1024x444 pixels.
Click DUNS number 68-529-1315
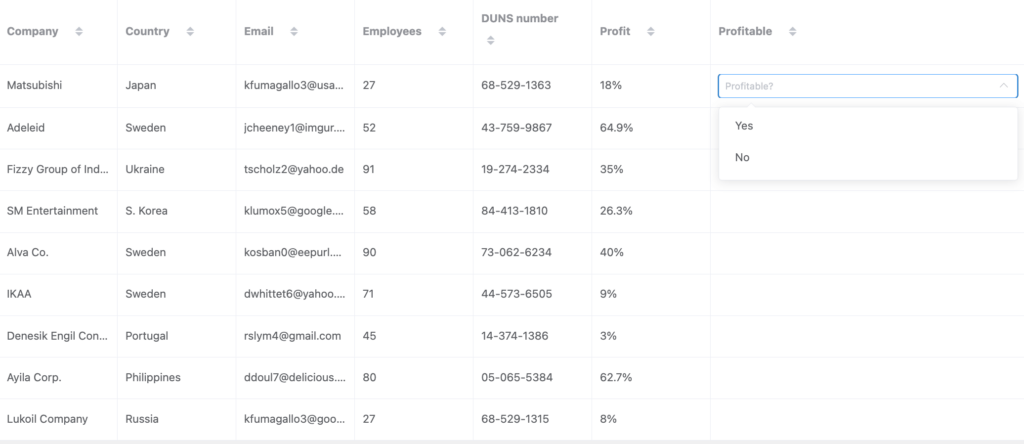[x=515, y=419]
